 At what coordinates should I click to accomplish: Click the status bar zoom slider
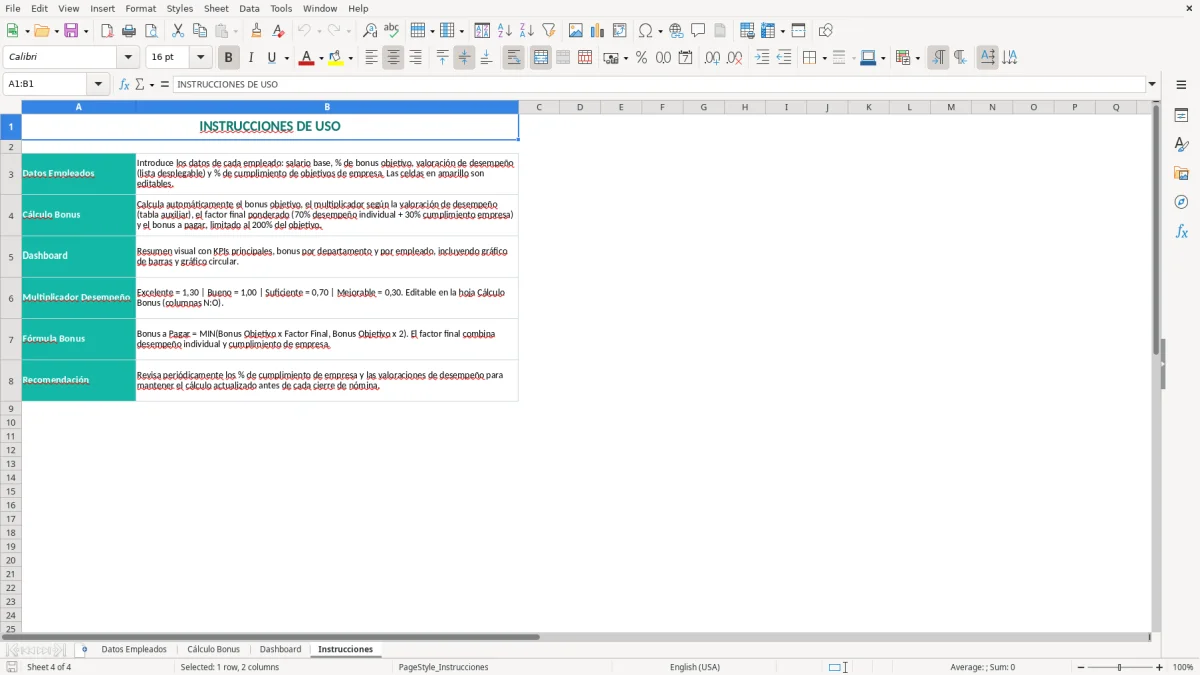coord(1120,667)
